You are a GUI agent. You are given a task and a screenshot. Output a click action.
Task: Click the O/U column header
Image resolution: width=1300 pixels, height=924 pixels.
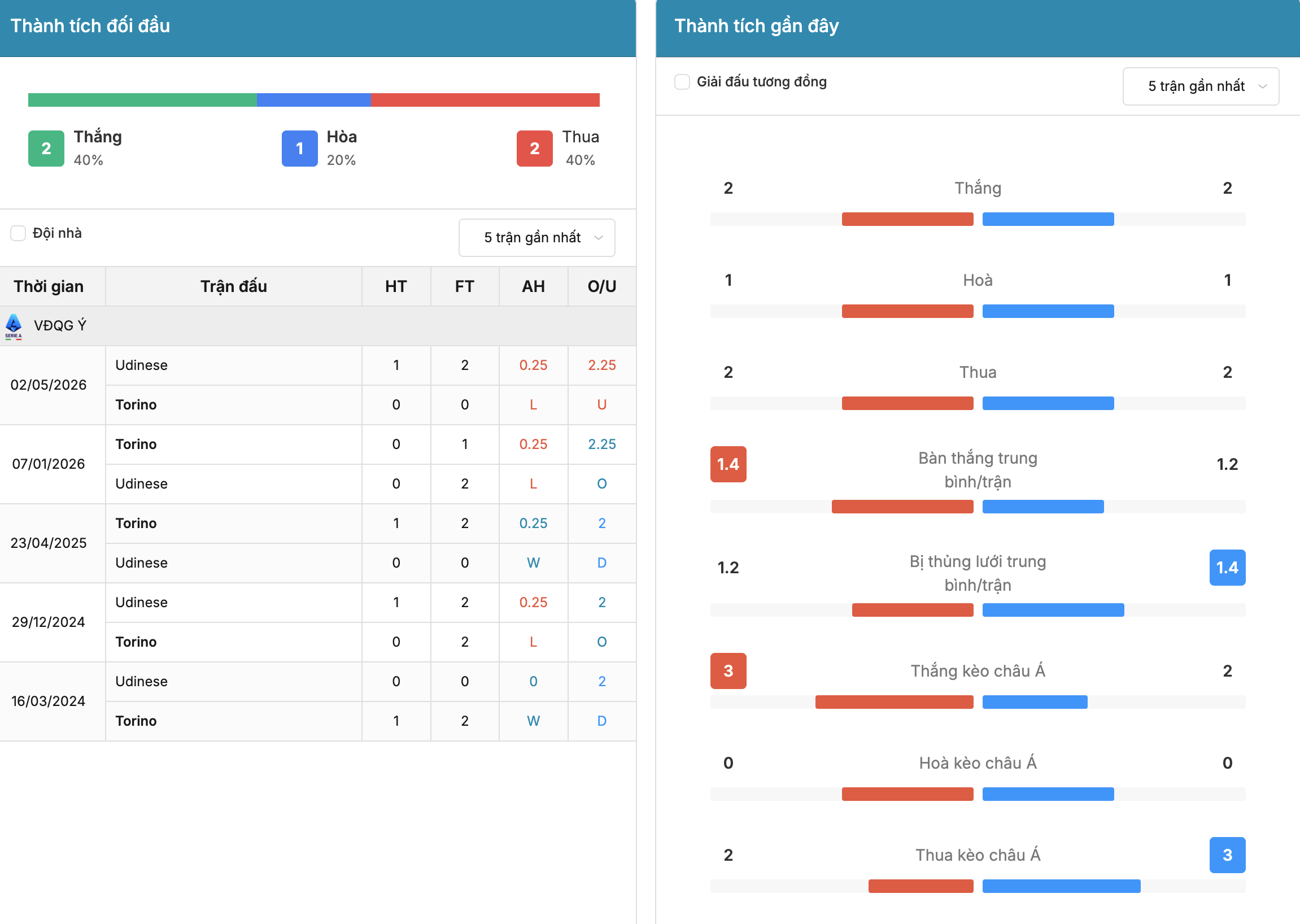pyautogui.click(x=602, y=287)
